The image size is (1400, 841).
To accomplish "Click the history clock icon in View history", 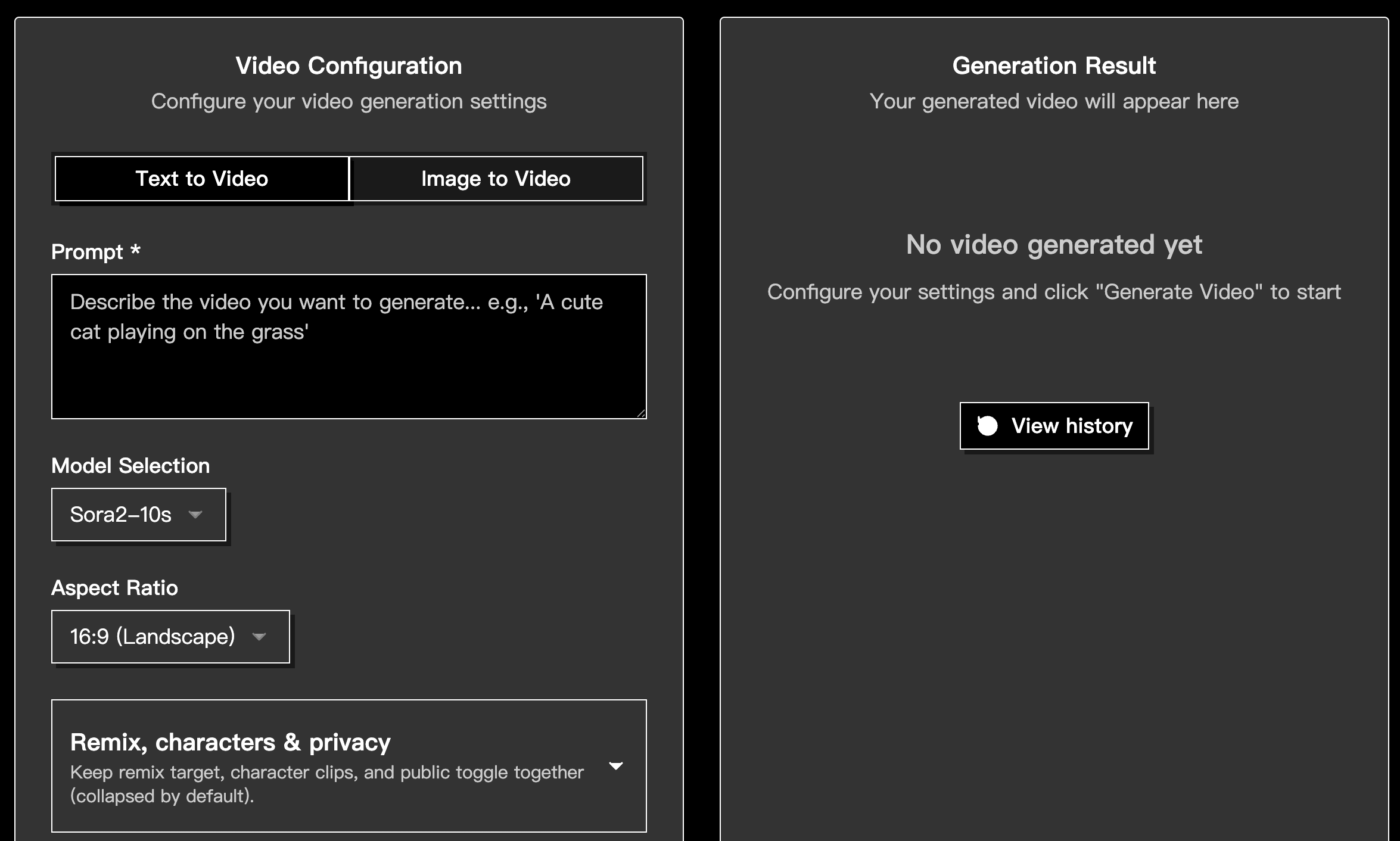I will tap(987, 426).
